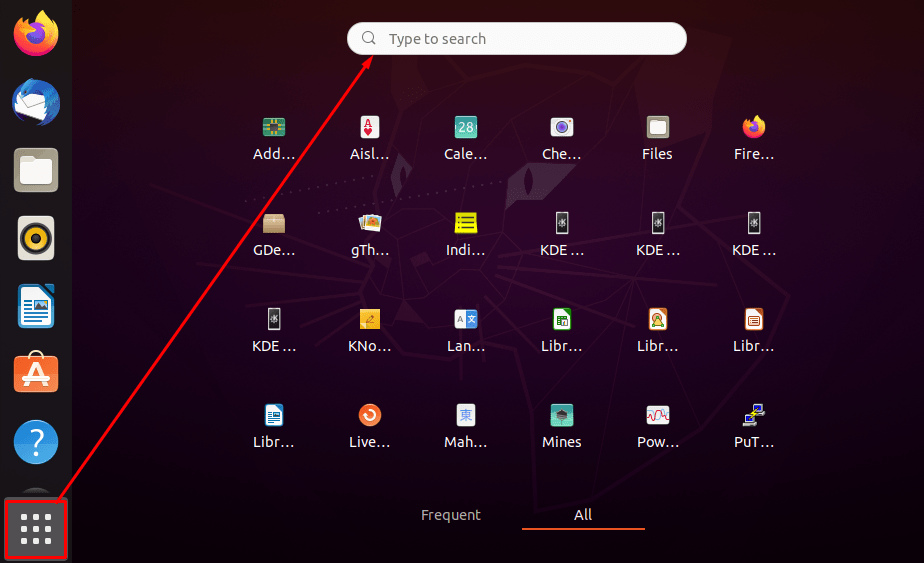
Task: Open the Power Statistics app
Action: click(x=658, y=427)
